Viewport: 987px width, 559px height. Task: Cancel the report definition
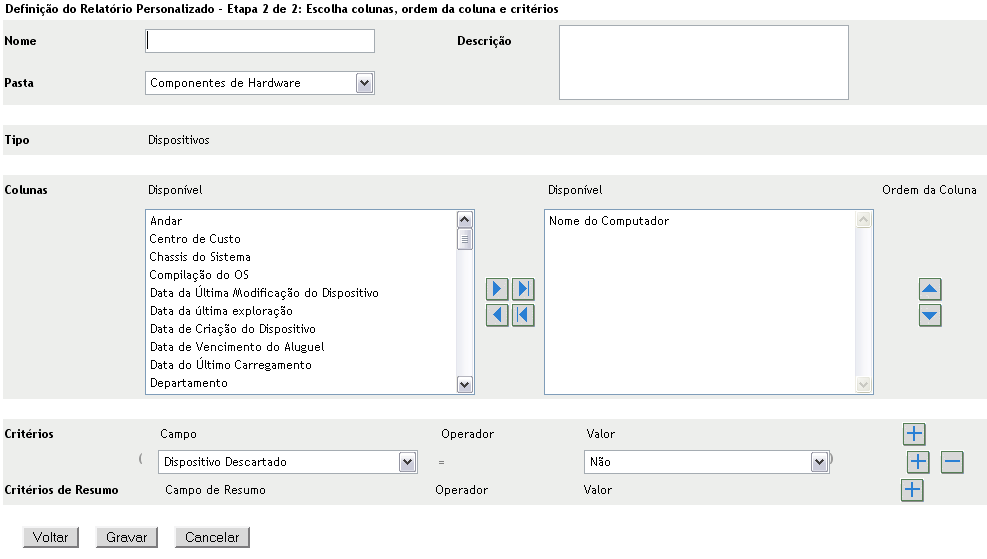tap(212, 537)
